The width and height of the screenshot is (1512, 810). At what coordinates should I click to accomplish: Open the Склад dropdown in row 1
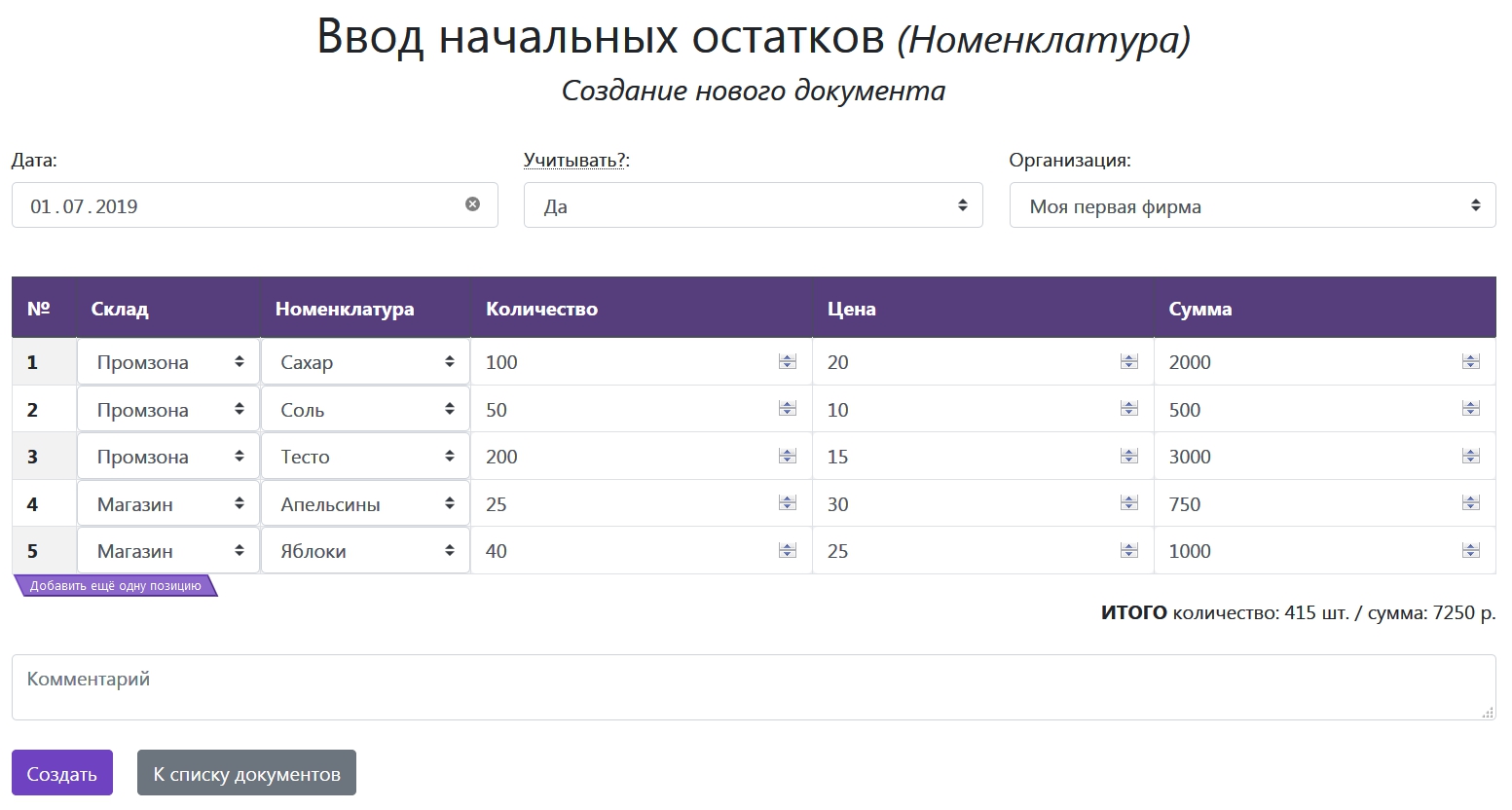pos(168,362)
